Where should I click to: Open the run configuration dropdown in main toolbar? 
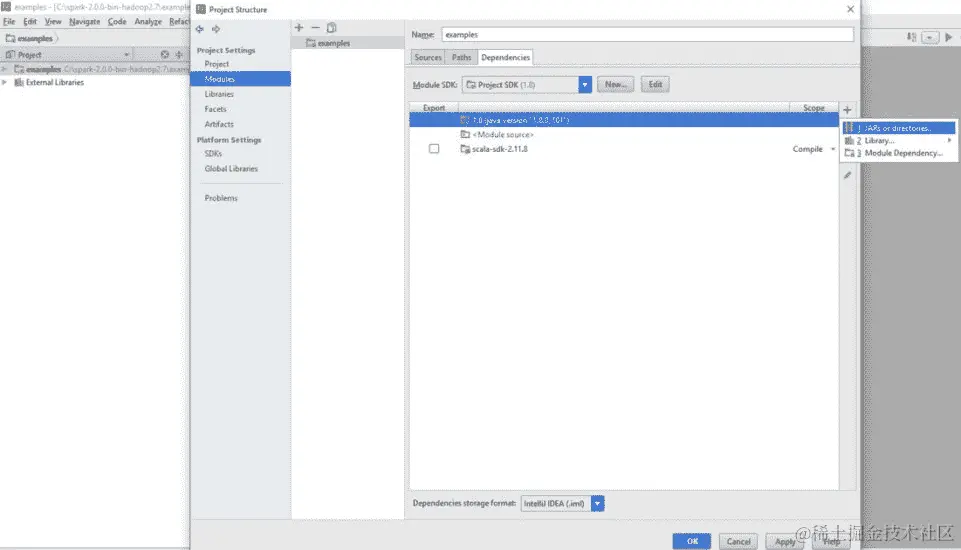930,37
